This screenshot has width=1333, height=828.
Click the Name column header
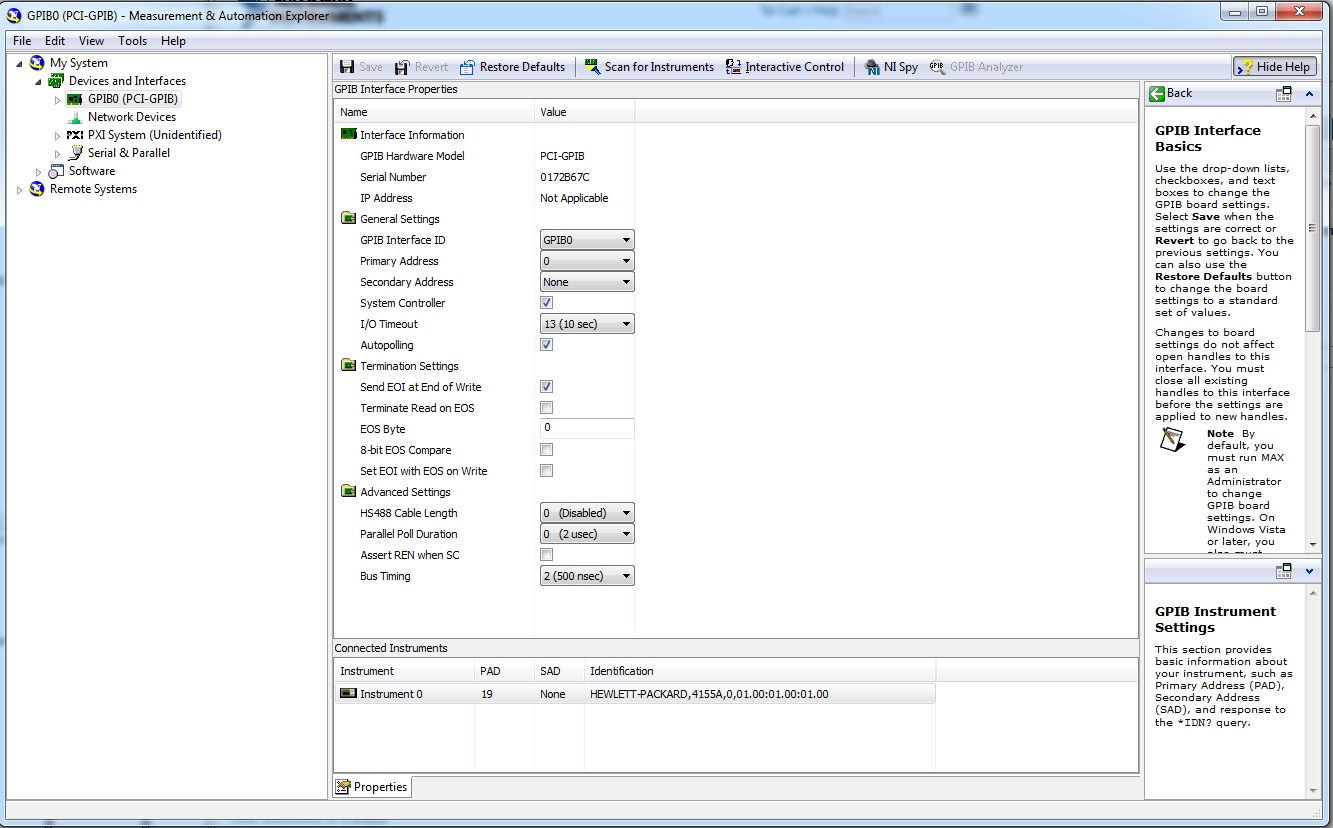pyautogui.click(x=434, y=112)
